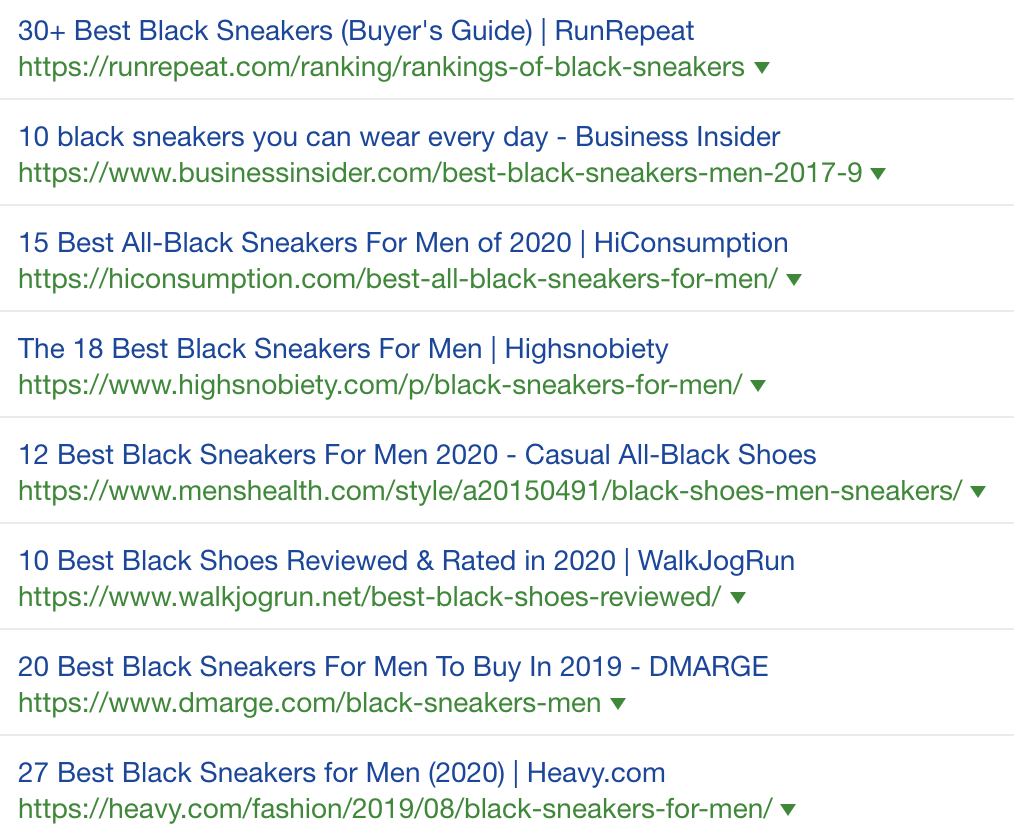Expand dropdown arrow next to runrepeat.com URL
This screenshot has height=836, width=1014.
tap(762, 67)
